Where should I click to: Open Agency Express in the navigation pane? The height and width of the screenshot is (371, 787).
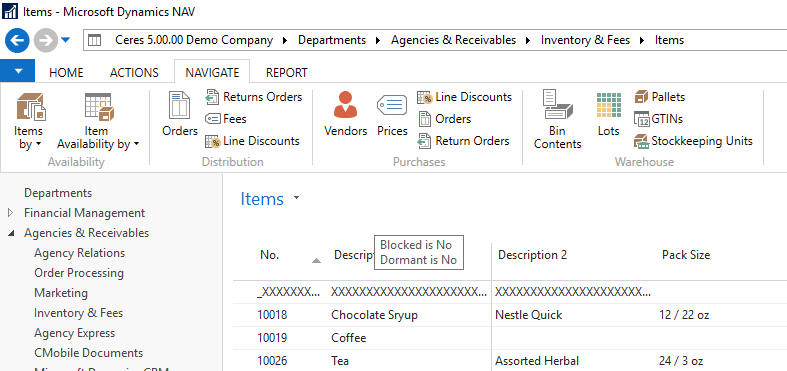[x=74, y=333]
